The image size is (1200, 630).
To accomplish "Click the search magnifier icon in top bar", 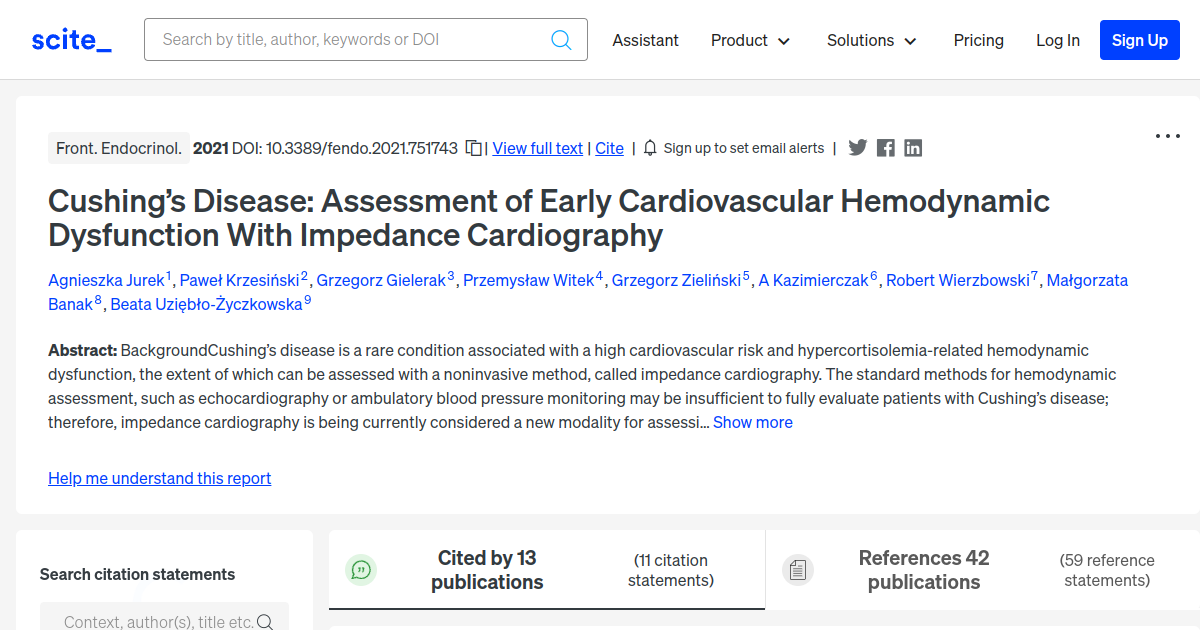I will tap(561, 40).
